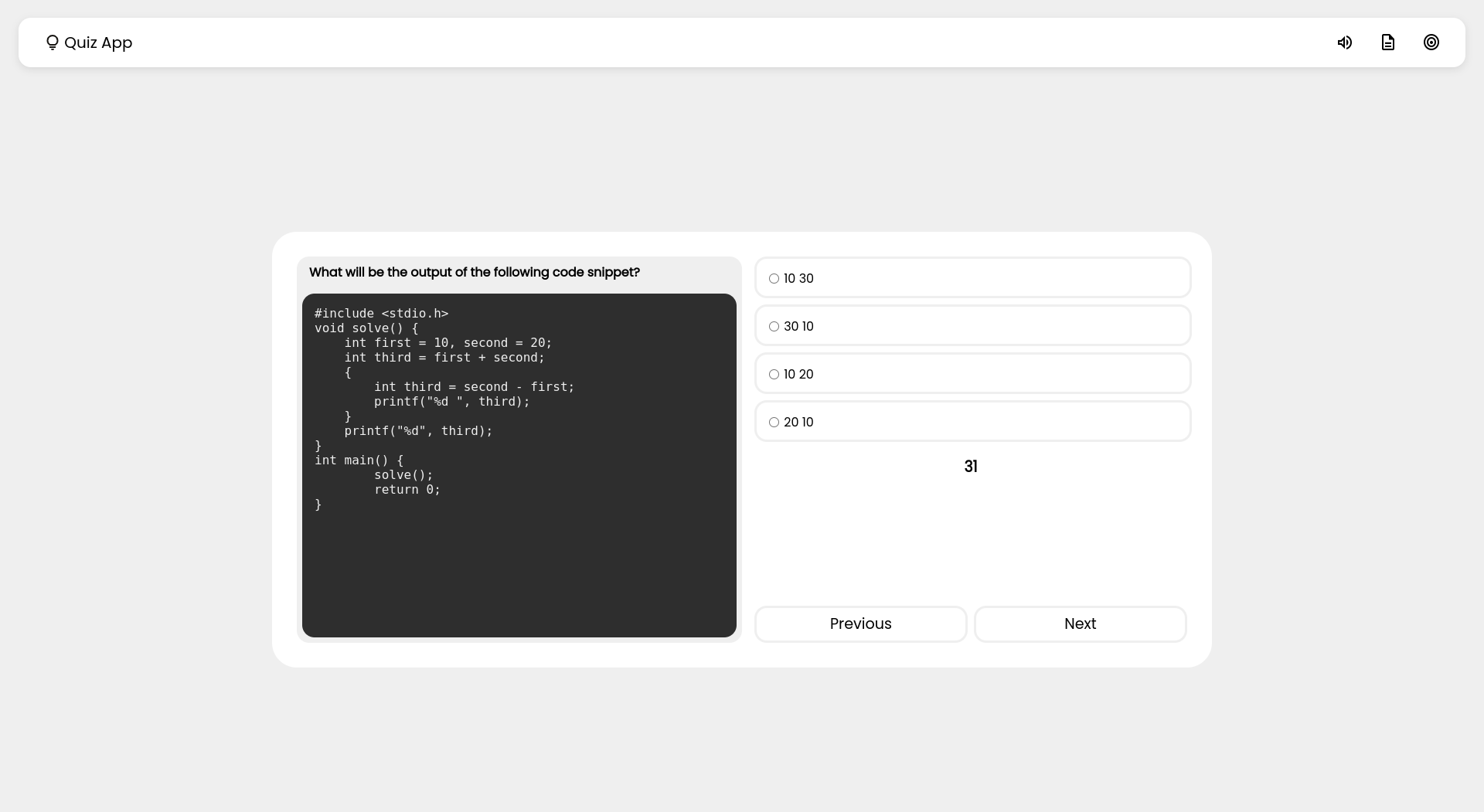
Task: Select the radio button for answer 10 30
Action: (x=774, y=278)
